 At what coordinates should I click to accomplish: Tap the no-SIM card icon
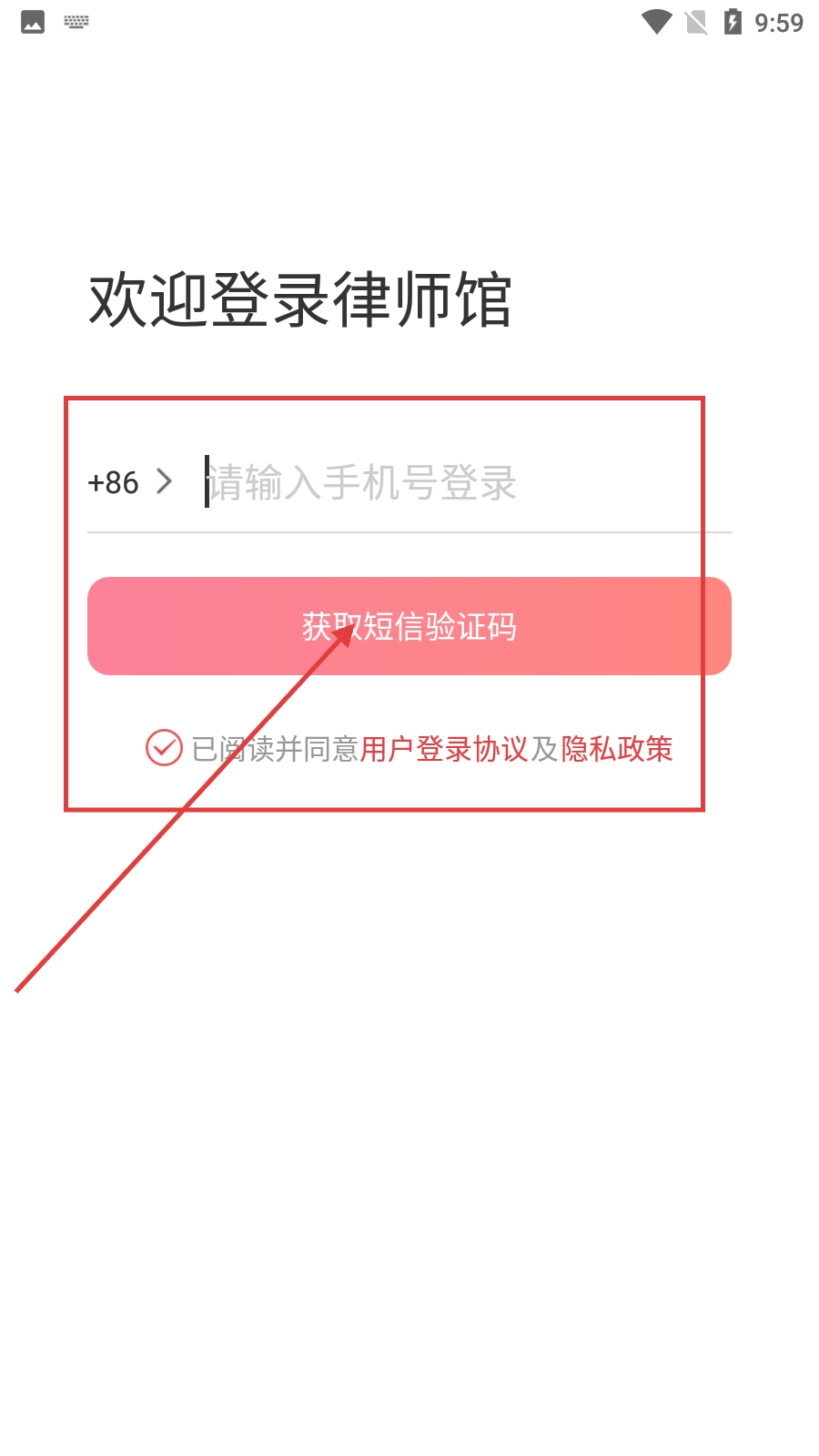point(696,22)
